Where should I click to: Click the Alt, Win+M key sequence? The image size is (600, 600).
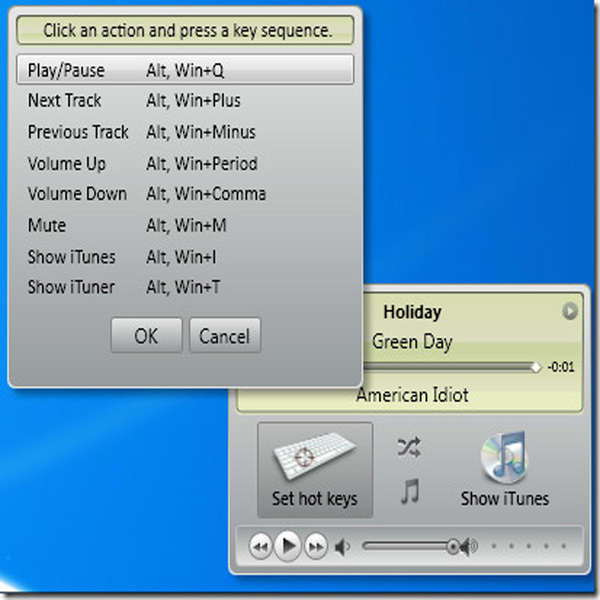click(186, 225)
